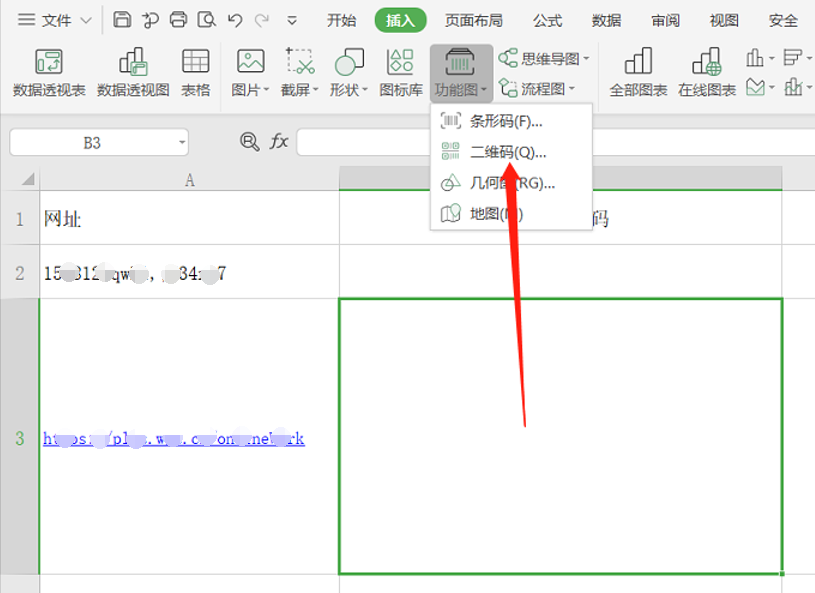This screenshot has height=593, width=815.
Task: Select the 插入 ribbon tab
Action: click(x=400, y=20)
